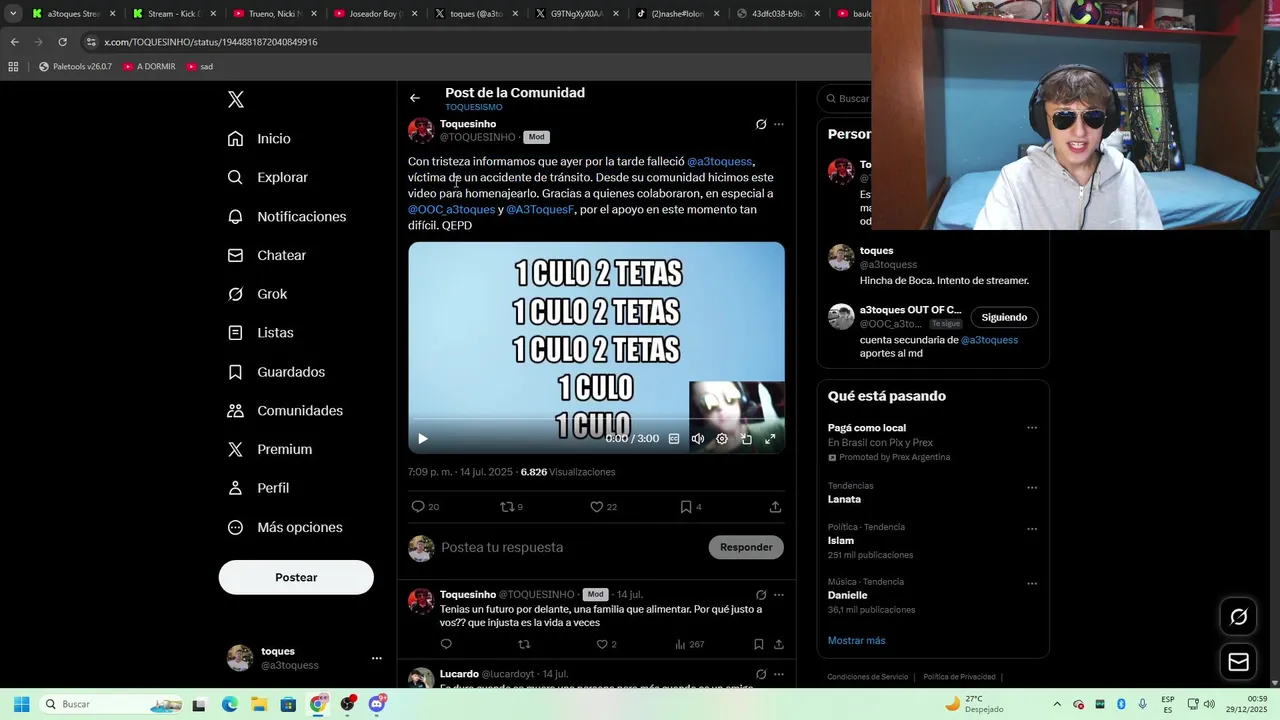The width and height of the screenshot is (1280, 720).
Task: Enter fullscreen video mode
Action: (770, 439)
